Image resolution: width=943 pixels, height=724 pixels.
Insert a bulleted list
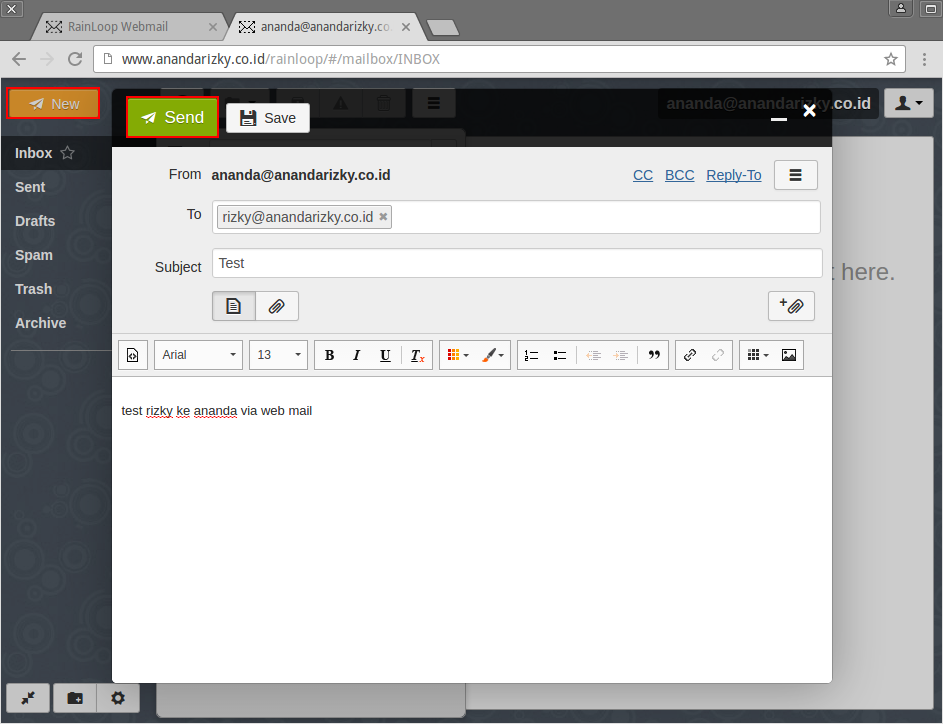pos(560,355)
